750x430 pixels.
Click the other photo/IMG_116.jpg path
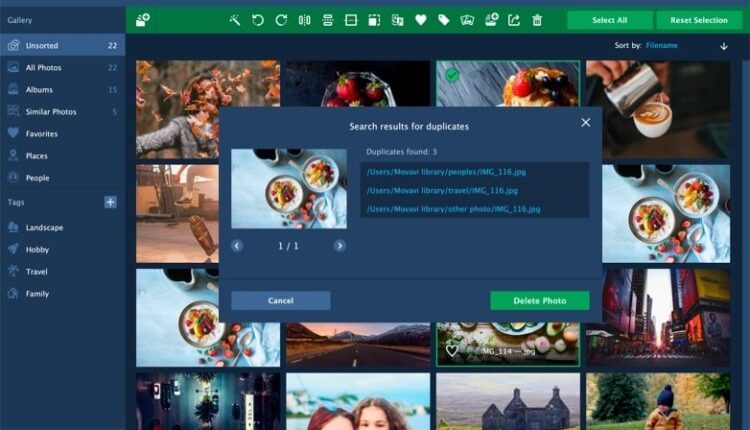[453, 209]
